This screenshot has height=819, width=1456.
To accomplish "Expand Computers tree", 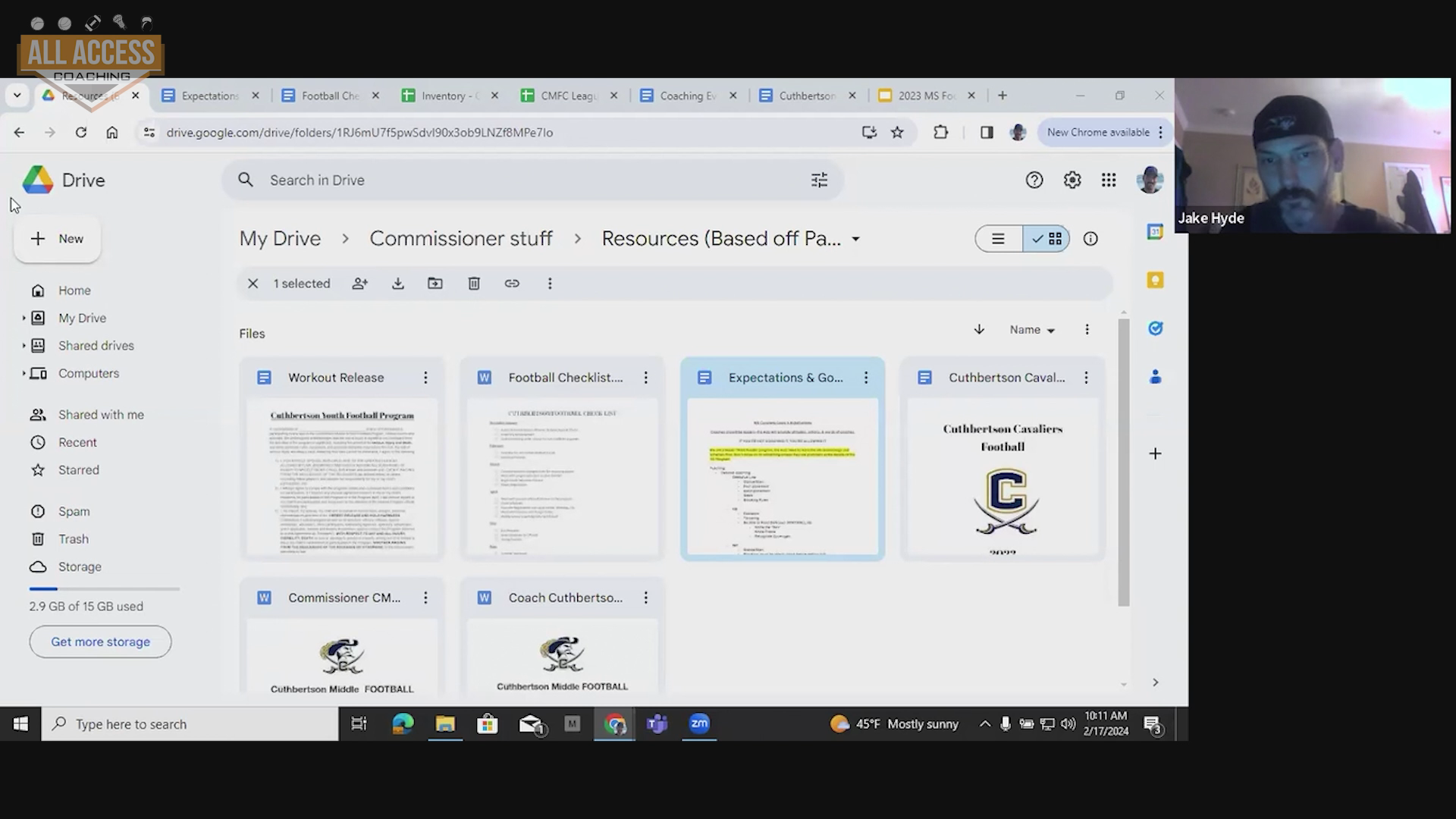I will [x=24, y=373].
